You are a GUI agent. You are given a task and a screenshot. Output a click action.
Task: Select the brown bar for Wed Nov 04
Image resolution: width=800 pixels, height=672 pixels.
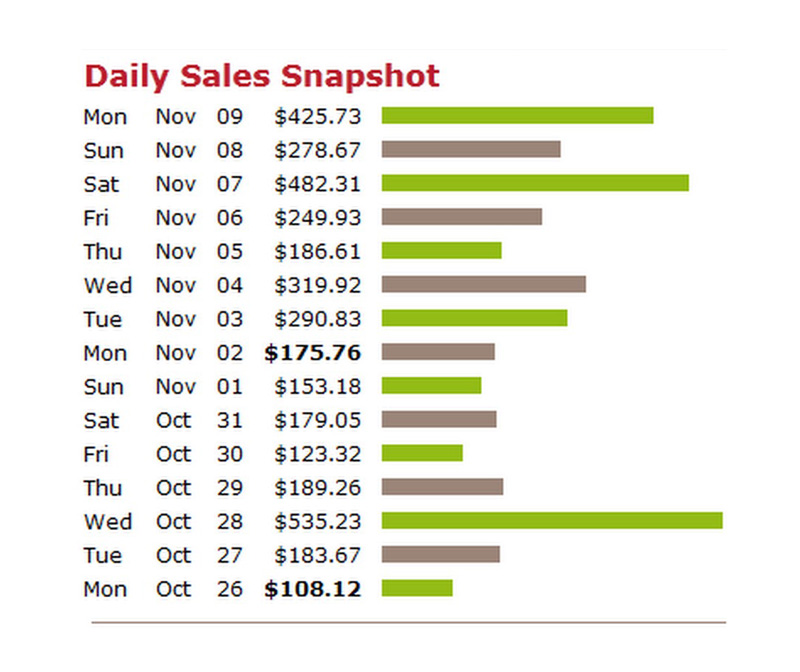click(x=484, y=285)
